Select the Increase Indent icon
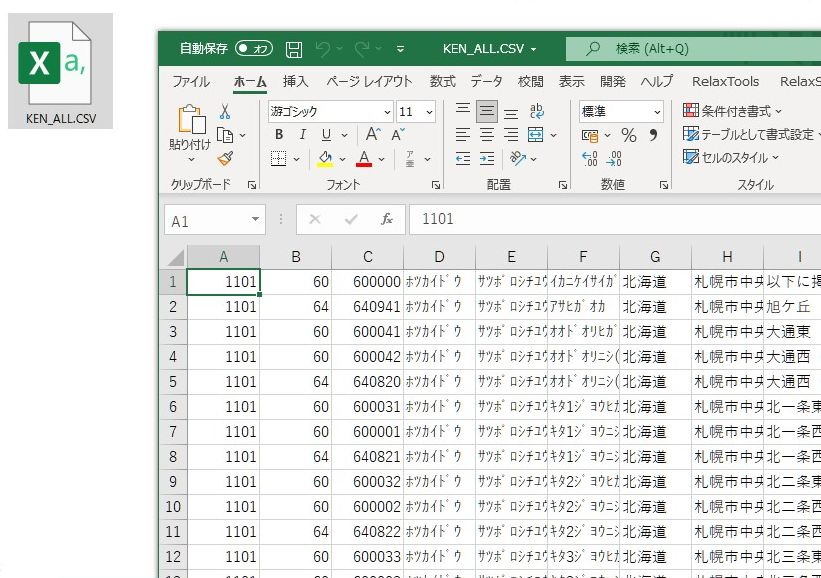 (x=487, y=157)
